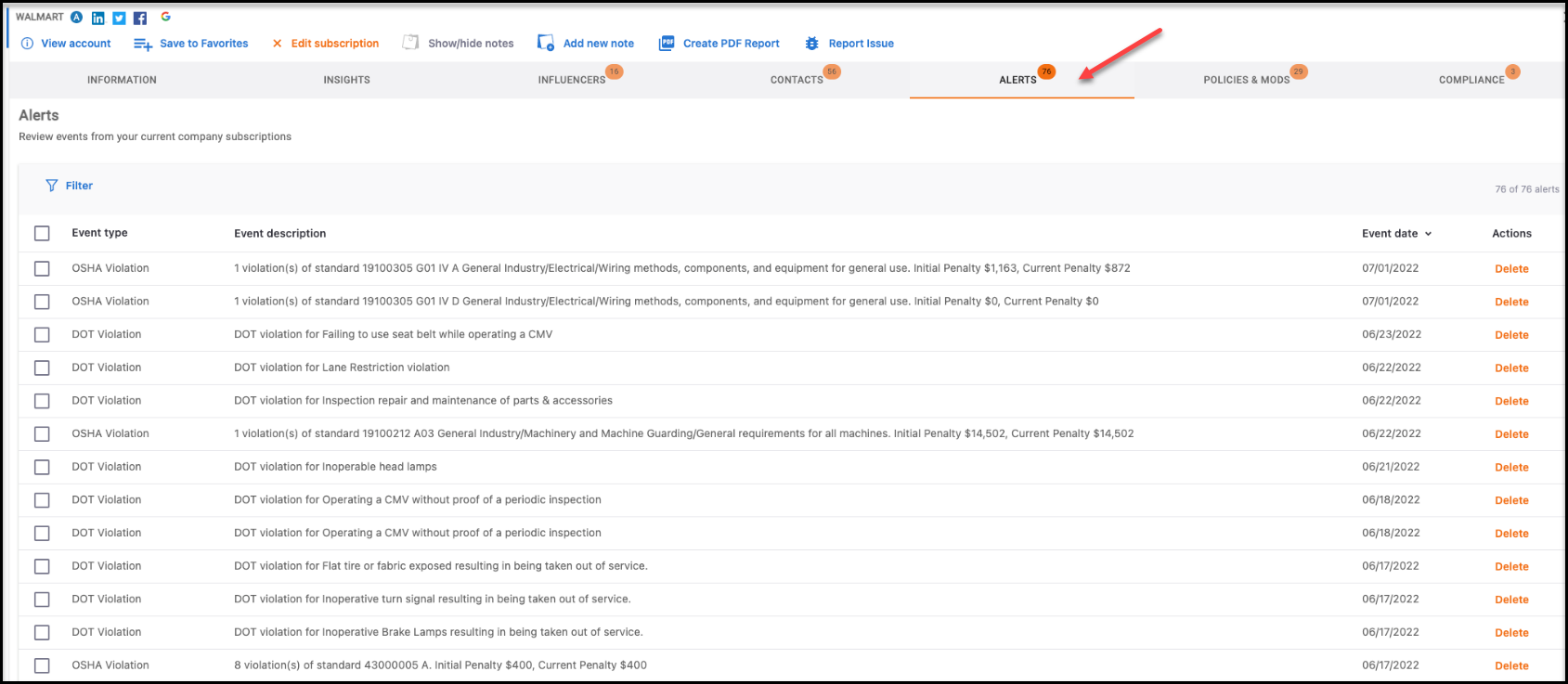Viewport: 1568px width, 684px height.
Task: Open the Contacts tab
Action: pyautogui.click(x=797, y=80)
